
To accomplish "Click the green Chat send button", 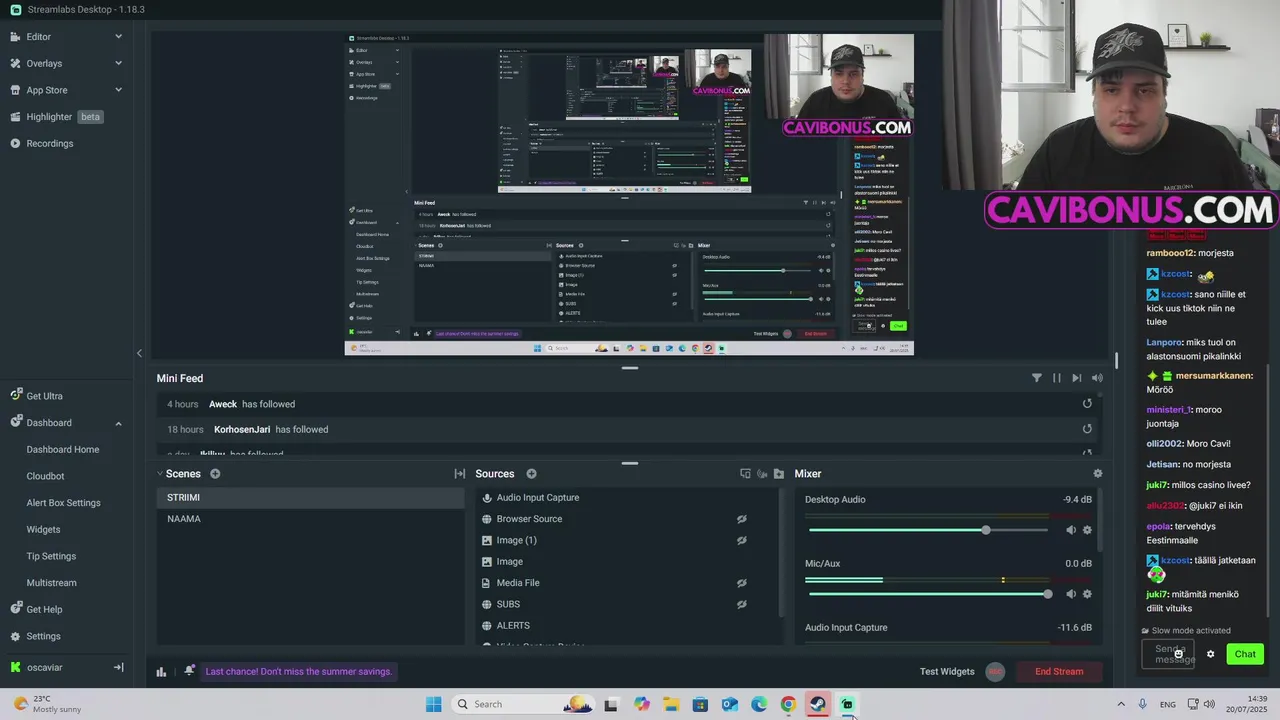I will point(1245,654).
